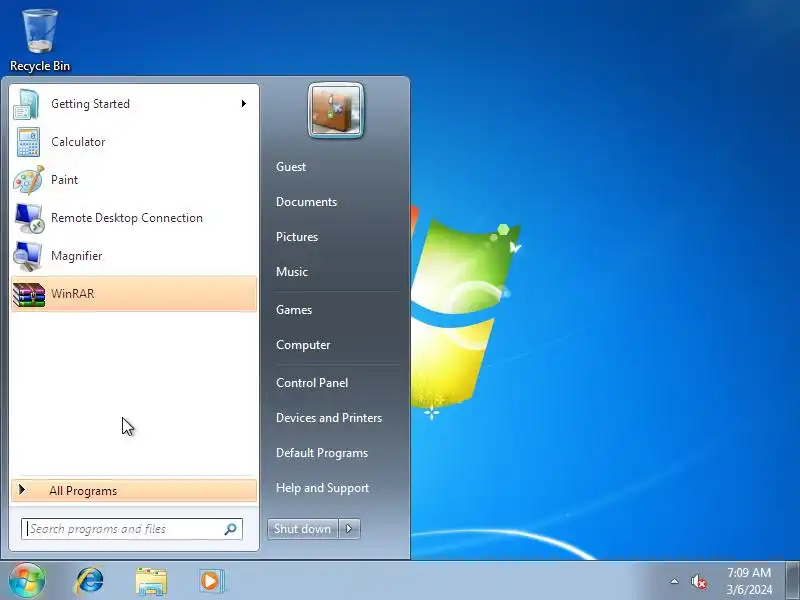This screenshot has height=600, width=800.
Task: Click the Guest user account picture
Action: pos(336,110)
